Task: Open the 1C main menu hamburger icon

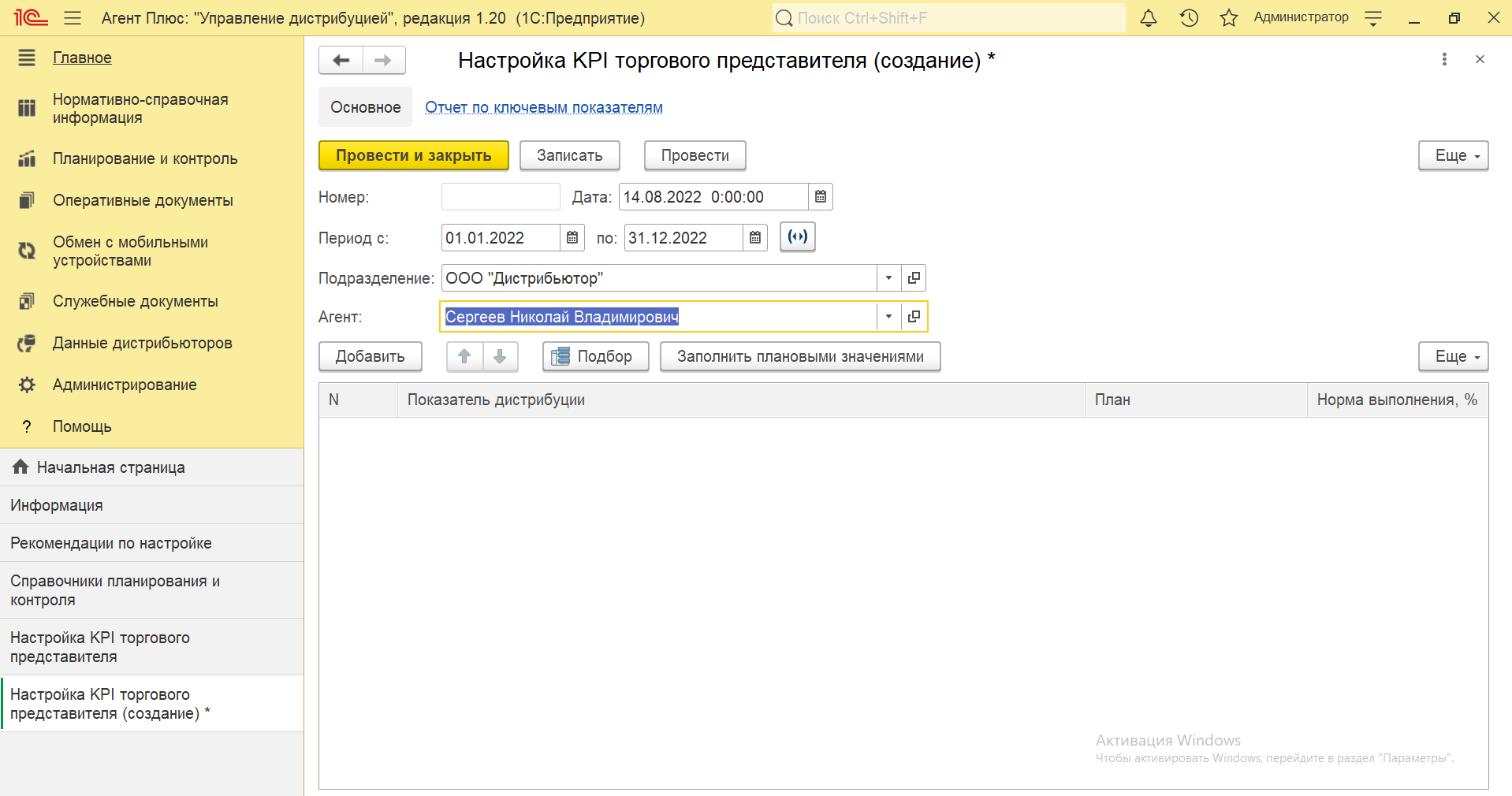Action: [x=73, y=17]
